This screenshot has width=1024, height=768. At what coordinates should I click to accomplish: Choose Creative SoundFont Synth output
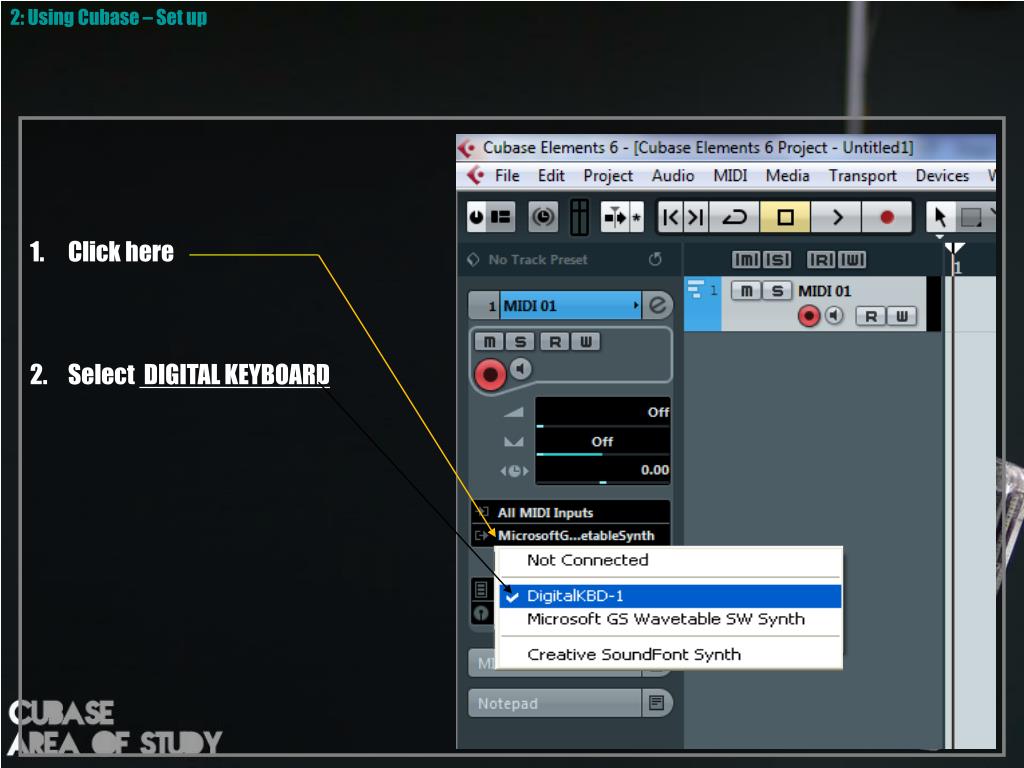(669, 654)
